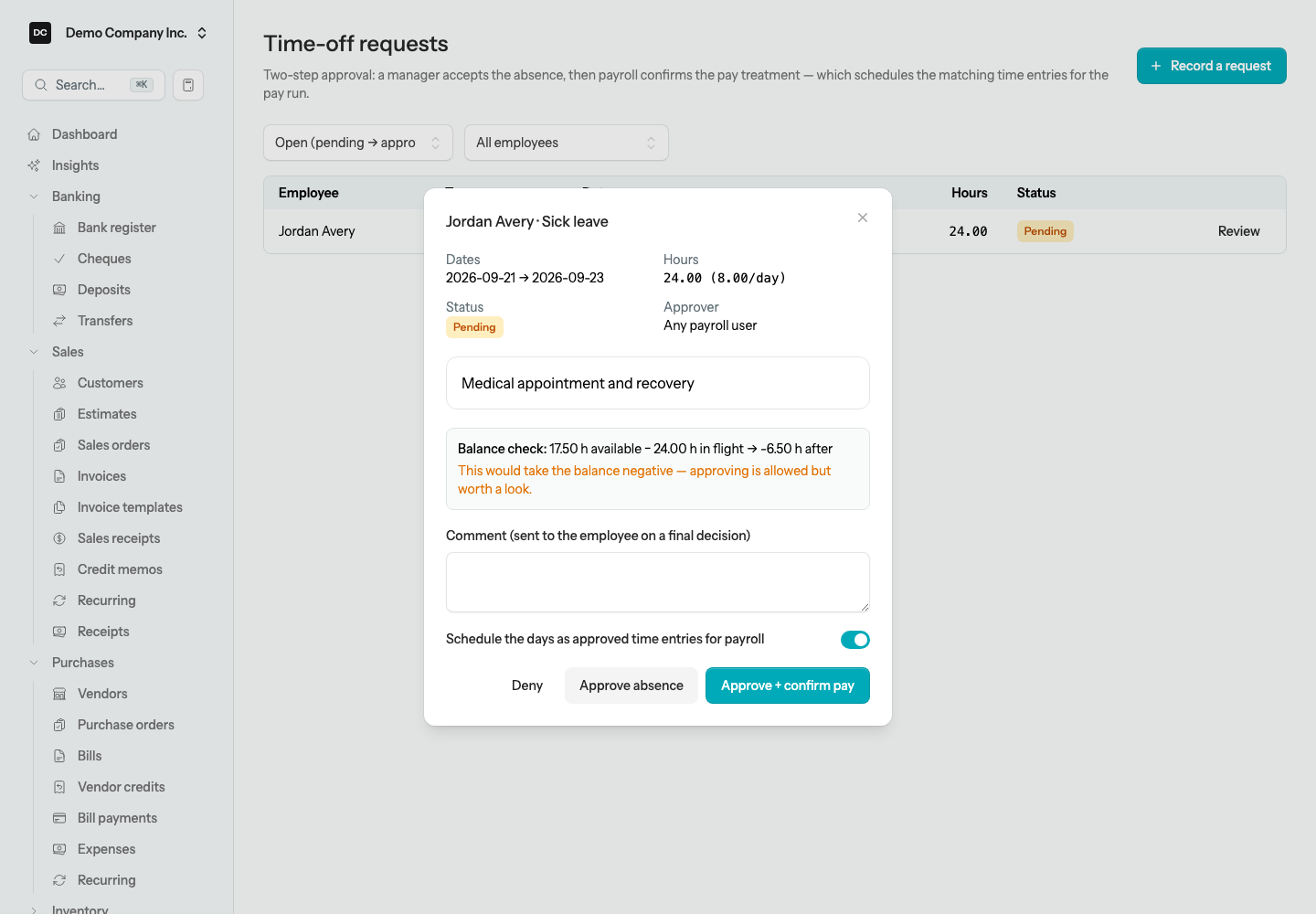The width and height of the screenshot is (1316, 914).
Task: Click the Medical appointment and recovery note
Action: 658,383
